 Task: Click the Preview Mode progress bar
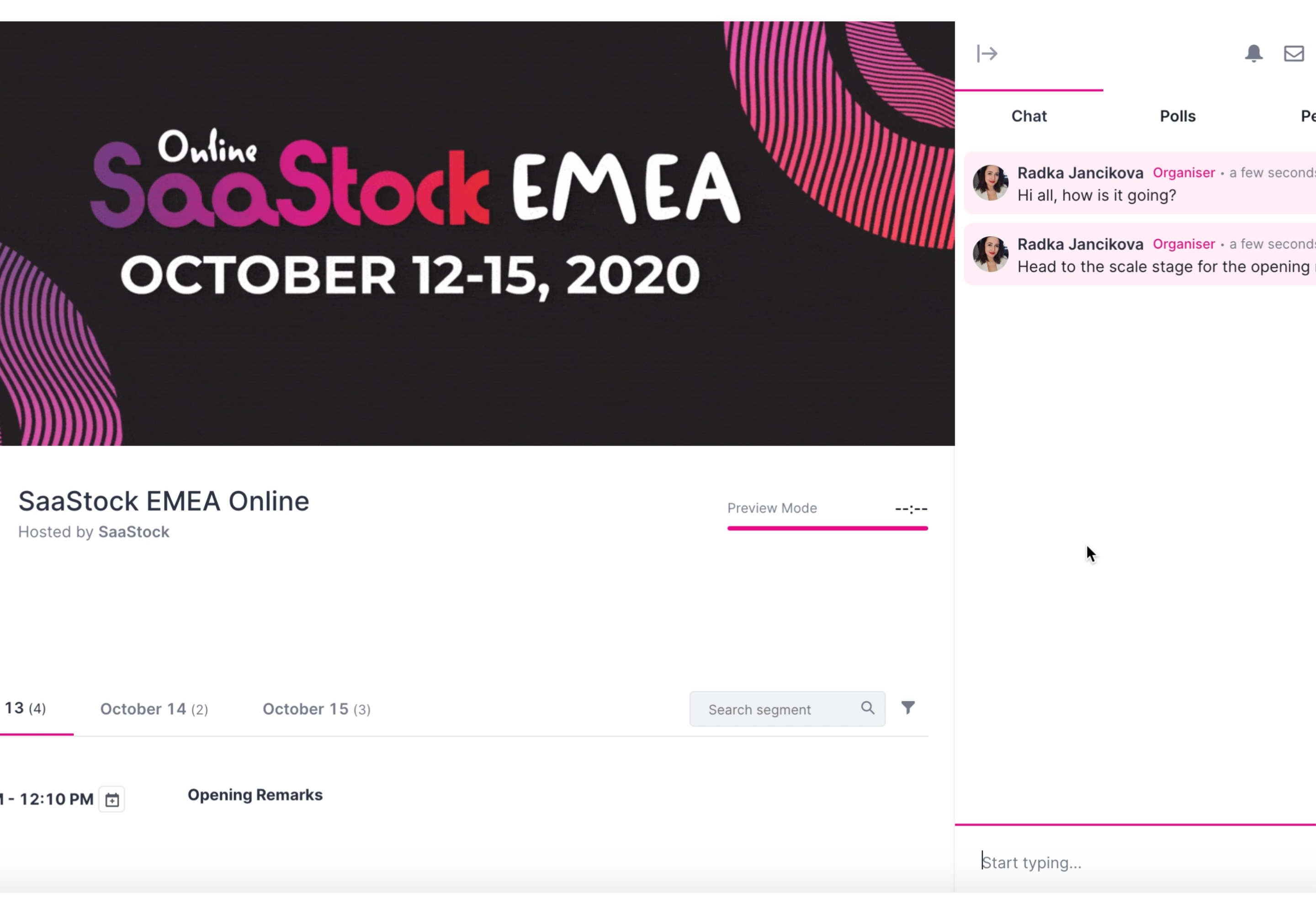828,528
